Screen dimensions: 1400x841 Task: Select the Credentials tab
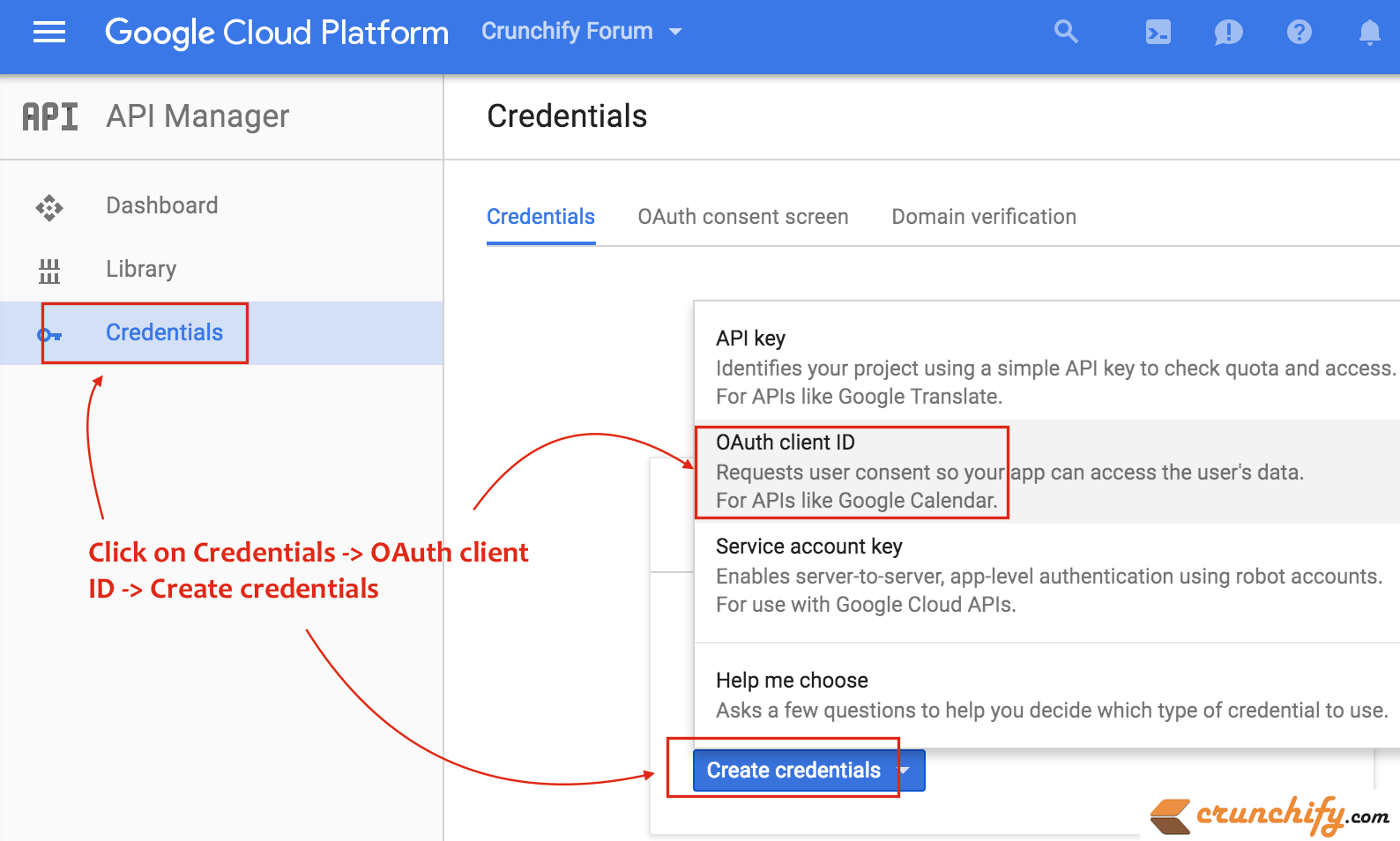tap(540, 217)
